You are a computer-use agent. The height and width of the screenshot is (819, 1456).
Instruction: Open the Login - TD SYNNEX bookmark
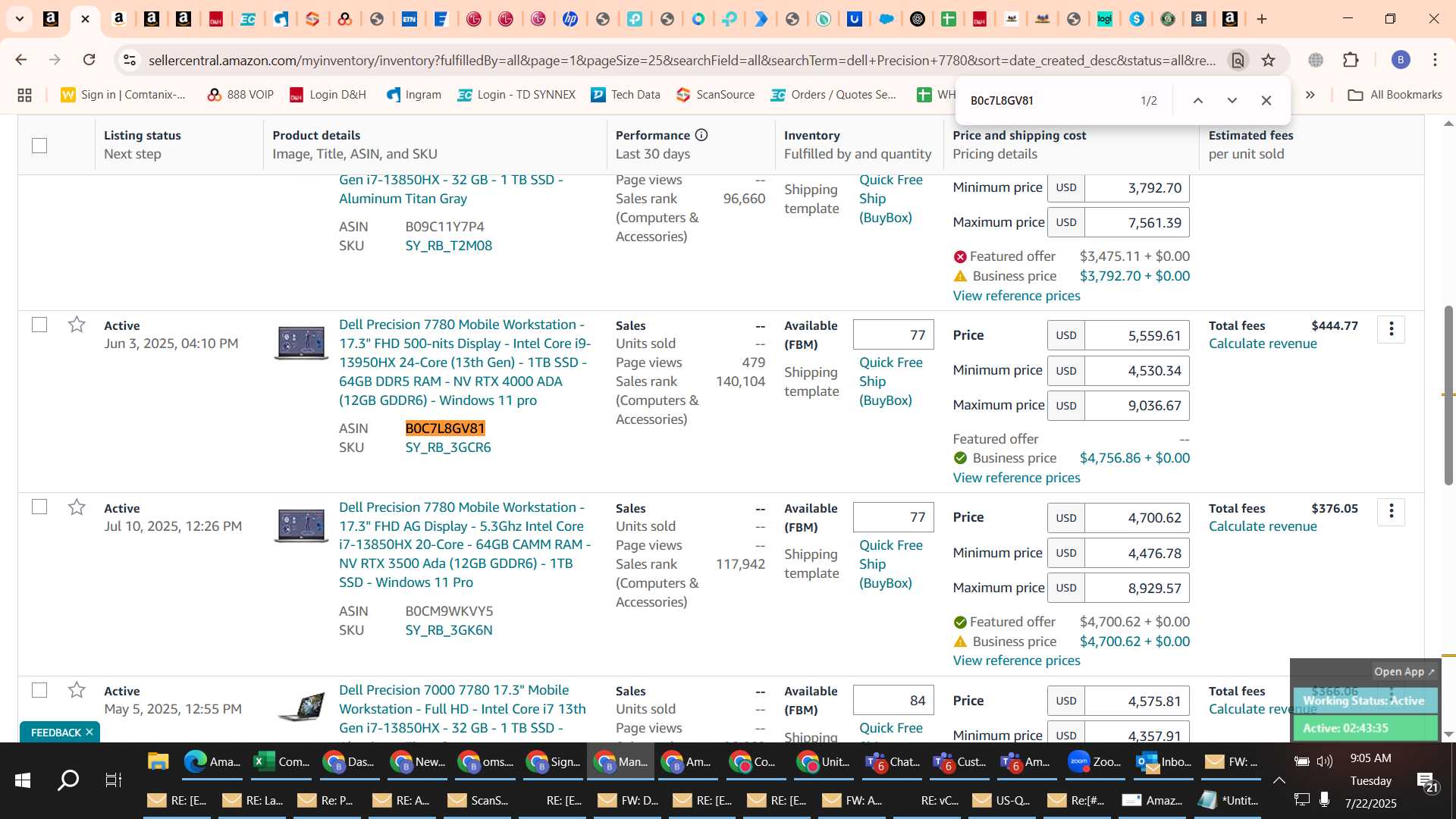(516, 95)
